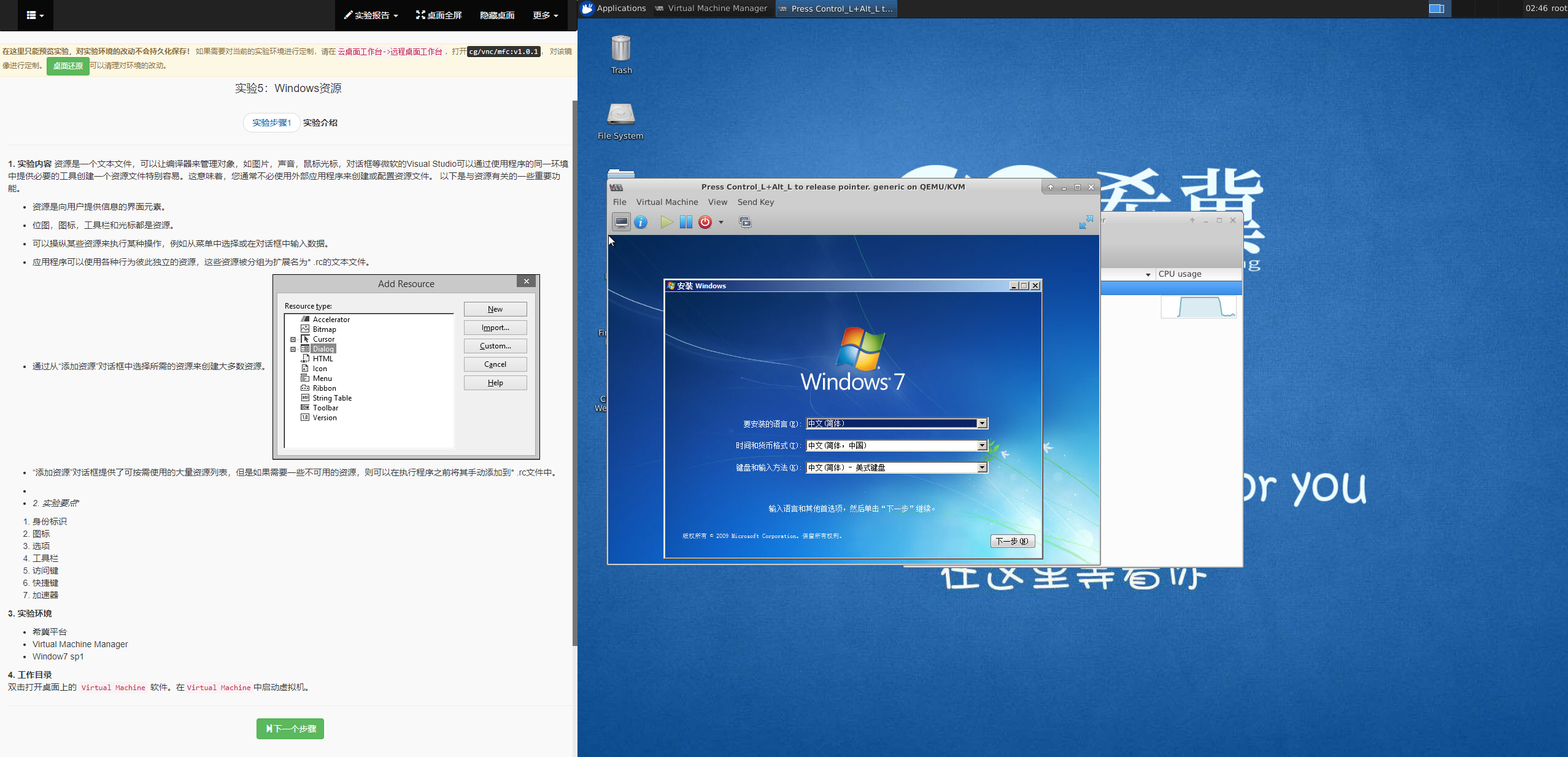This screenshot has height=757, width=1568.
Task: Open the manage VM snapshots icon
Action: click(745, 222)
